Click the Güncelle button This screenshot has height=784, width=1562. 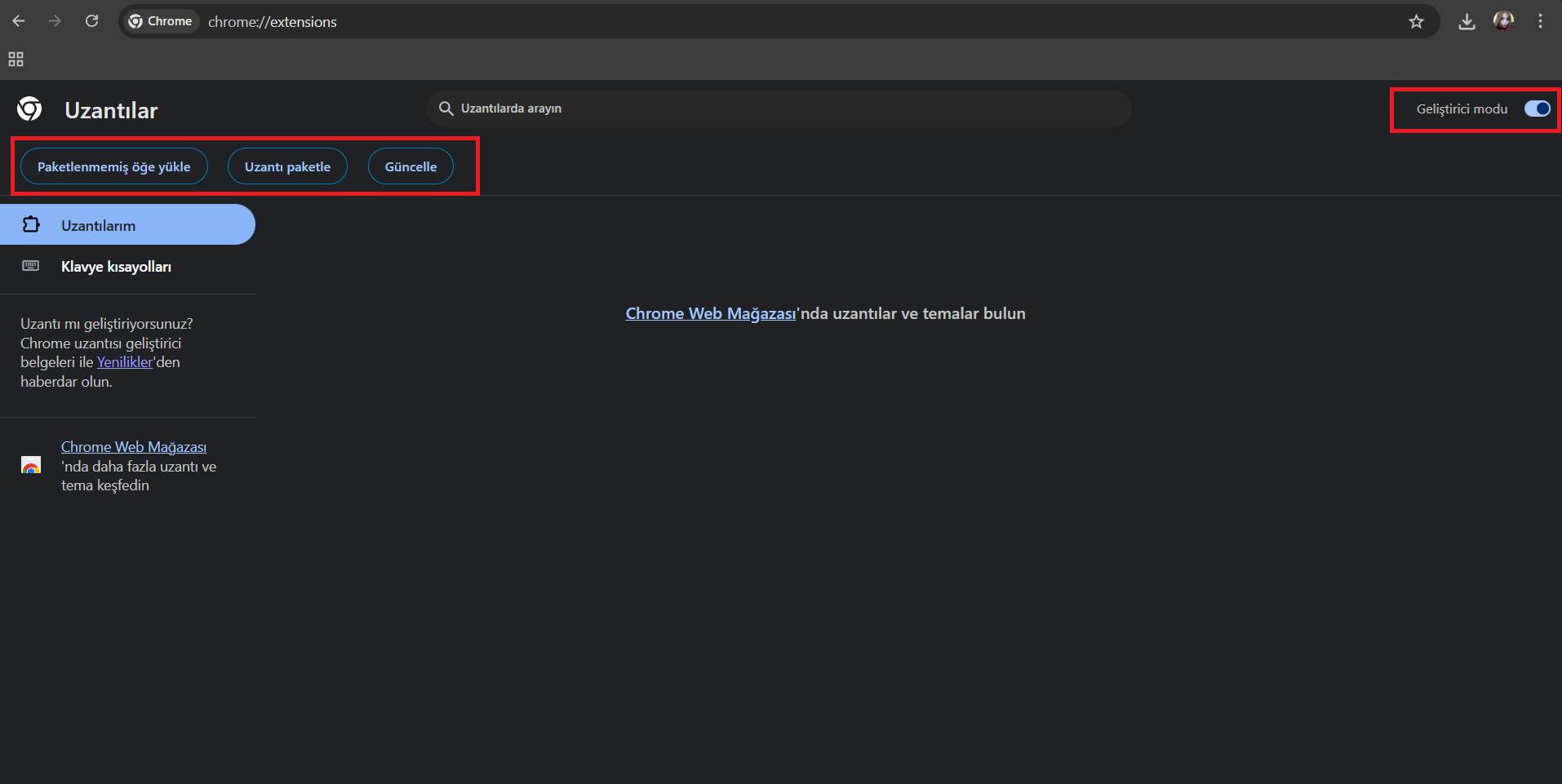[x=410, y=166]
